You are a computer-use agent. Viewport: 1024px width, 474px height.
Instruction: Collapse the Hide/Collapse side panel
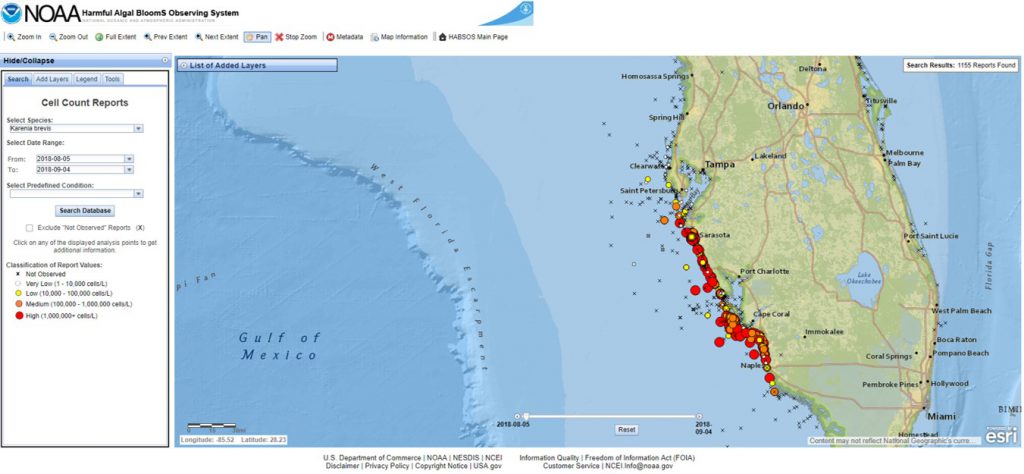click(164, 61)
